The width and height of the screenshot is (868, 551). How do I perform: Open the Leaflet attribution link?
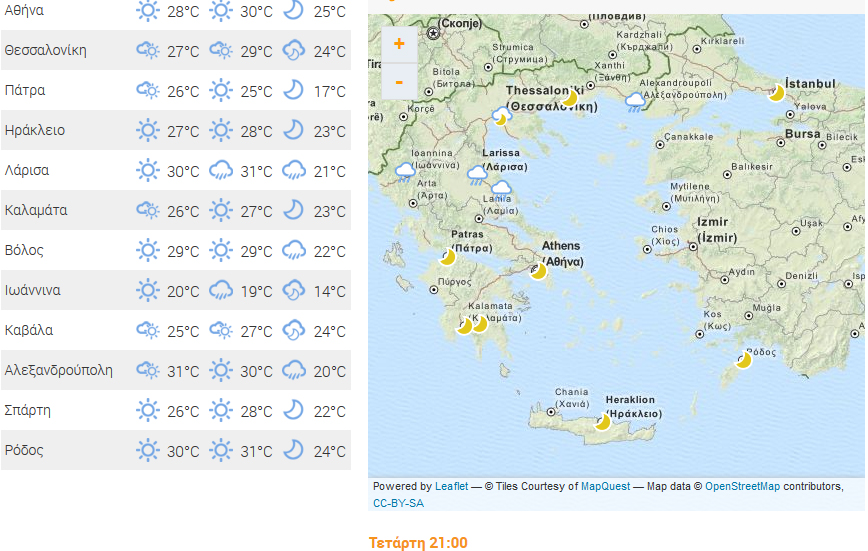tap(451, 487)
